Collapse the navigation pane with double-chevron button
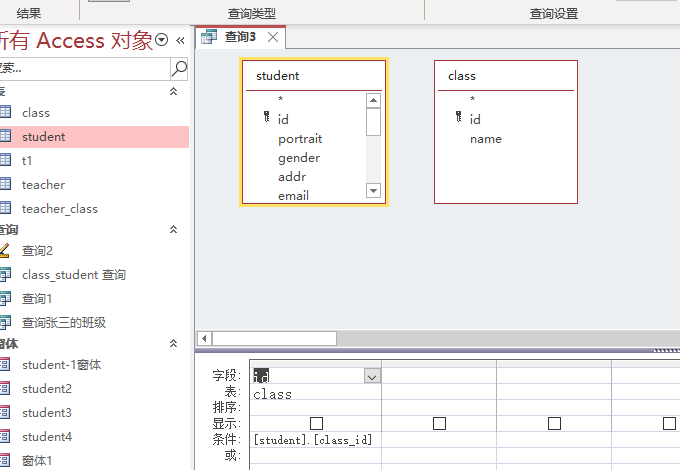This screenshot has width=680, height=470. coord(180,41)
